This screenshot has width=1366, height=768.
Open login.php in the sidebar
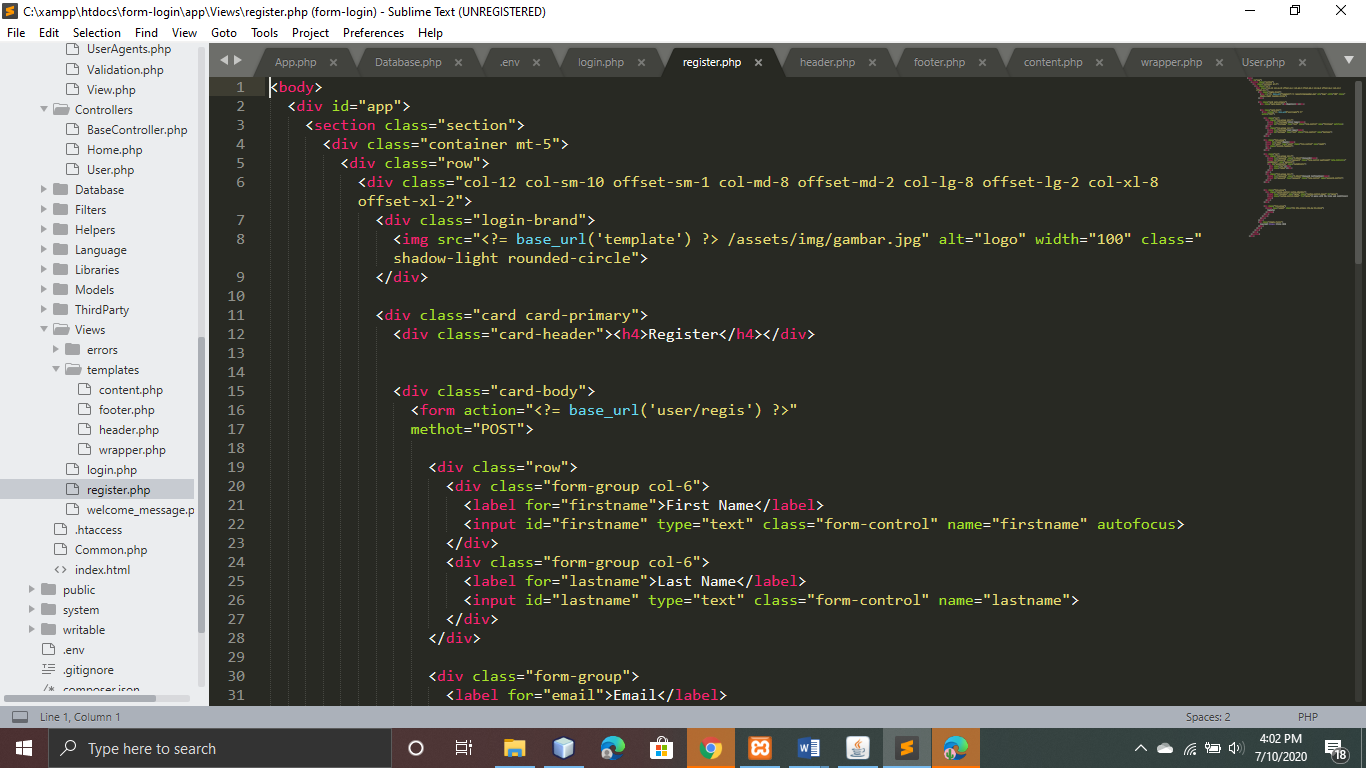[x=112, y=470]
